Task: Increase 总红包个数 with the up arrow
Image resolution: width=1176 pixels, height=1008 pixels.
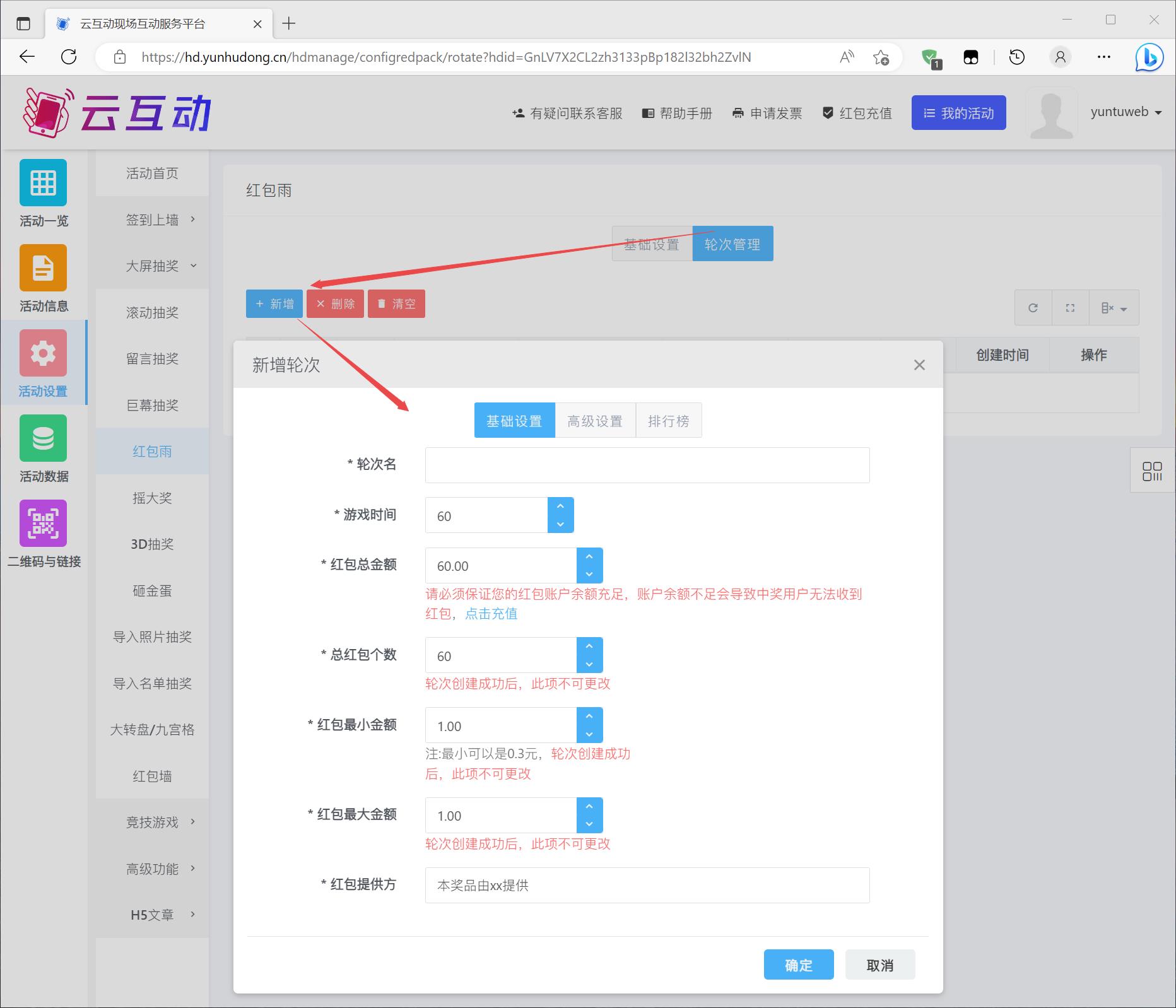Action: coord(589,647)
